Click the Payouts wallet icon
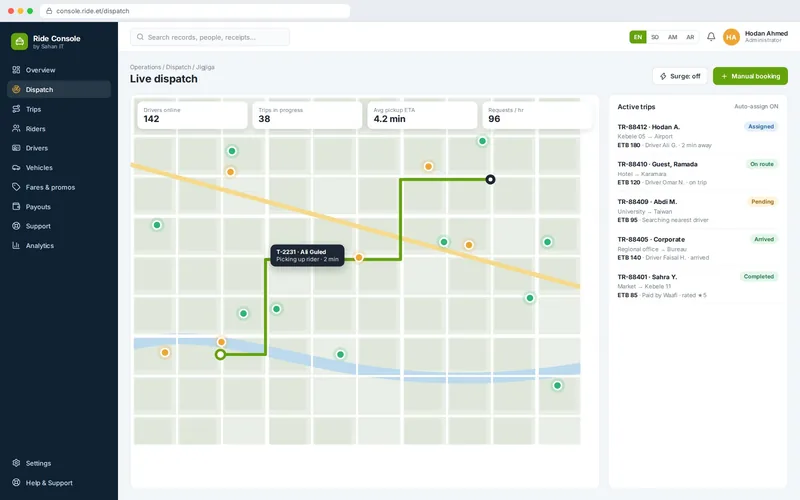Viewport: 800px width, 500px height. click(x=16, y=207)
